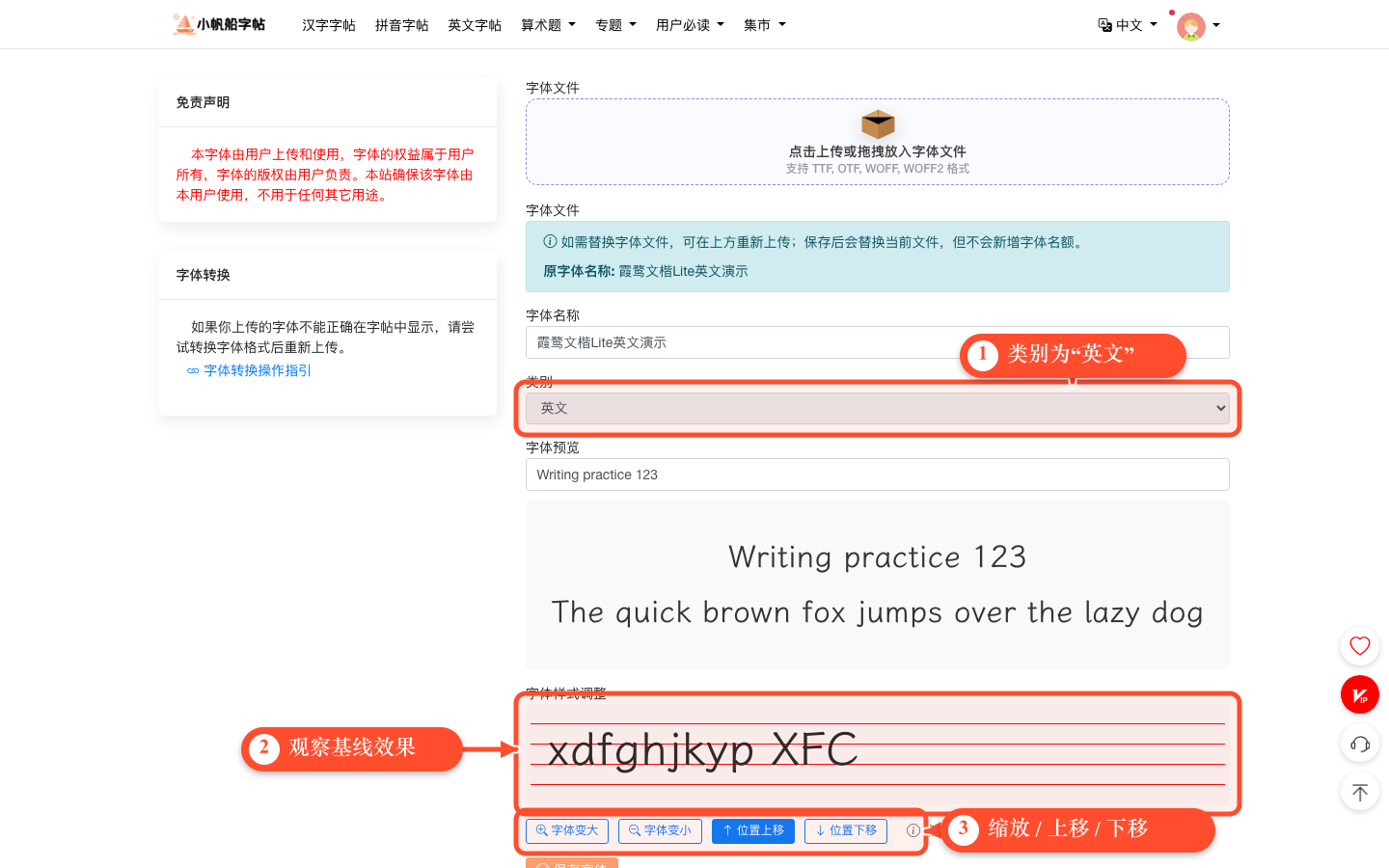Click the 原字体名称 霞鹜文楷Lite英文演示 text

[645, 271]
